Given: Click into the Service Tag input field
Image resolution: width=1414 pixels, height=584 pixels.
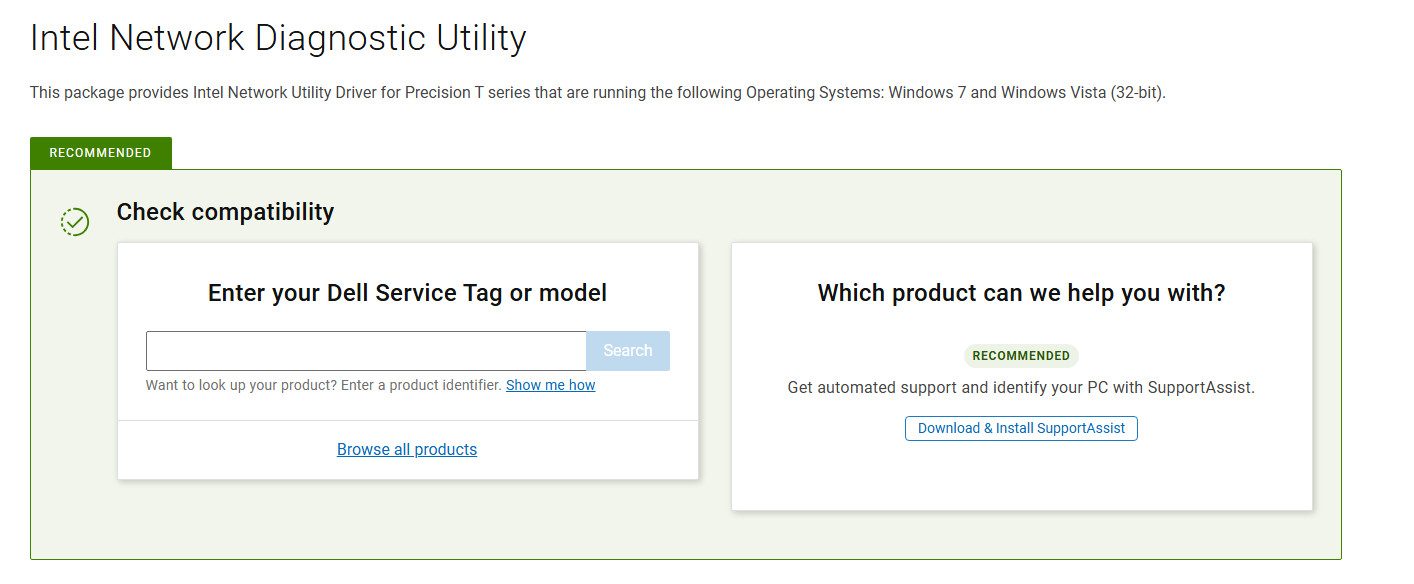Looking at the screenshot, I should (366, 351).
